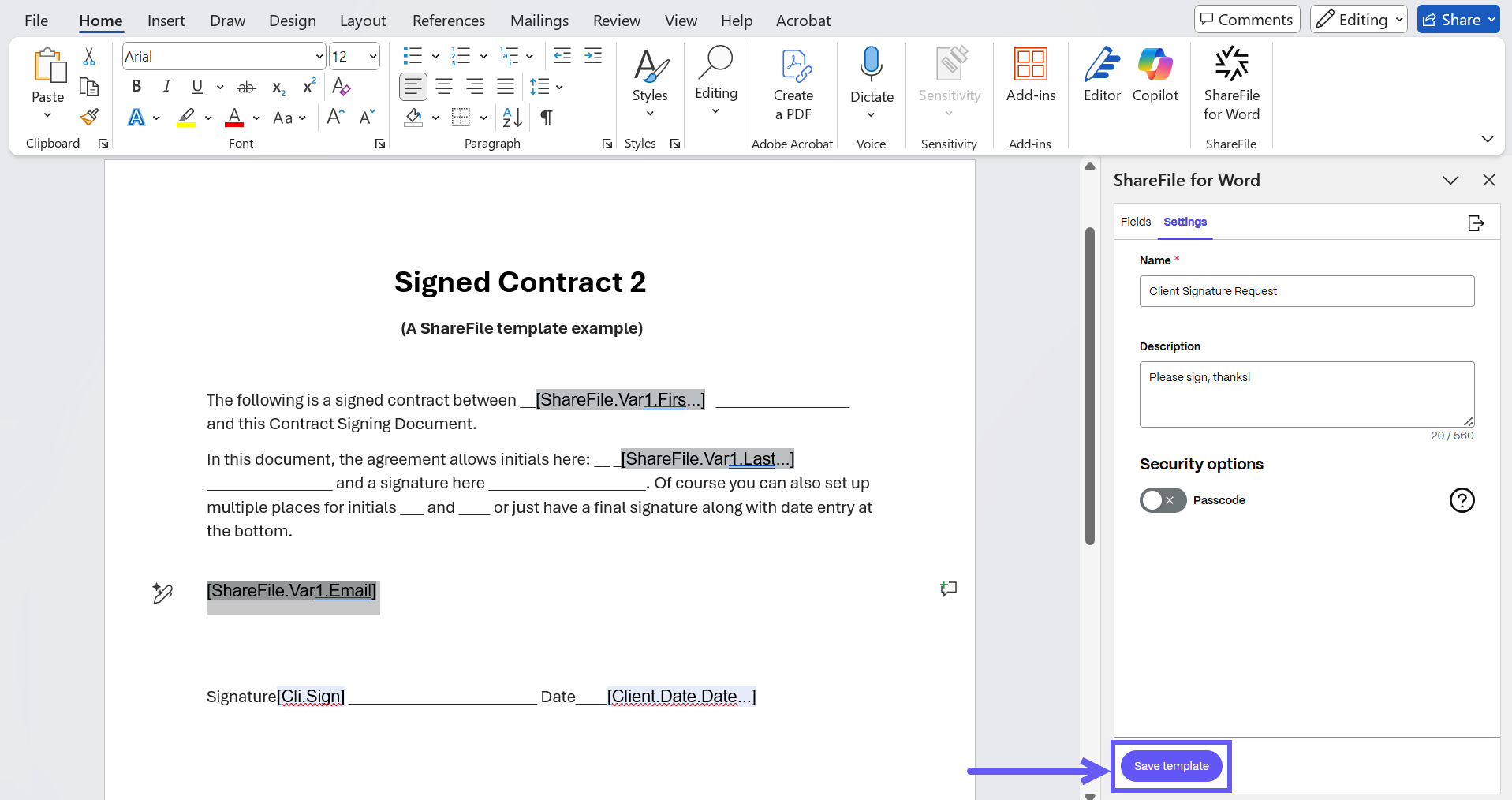Expand the font size dropdown
The width and height of the screenshot is (1512, 800).
click(372, 57)
